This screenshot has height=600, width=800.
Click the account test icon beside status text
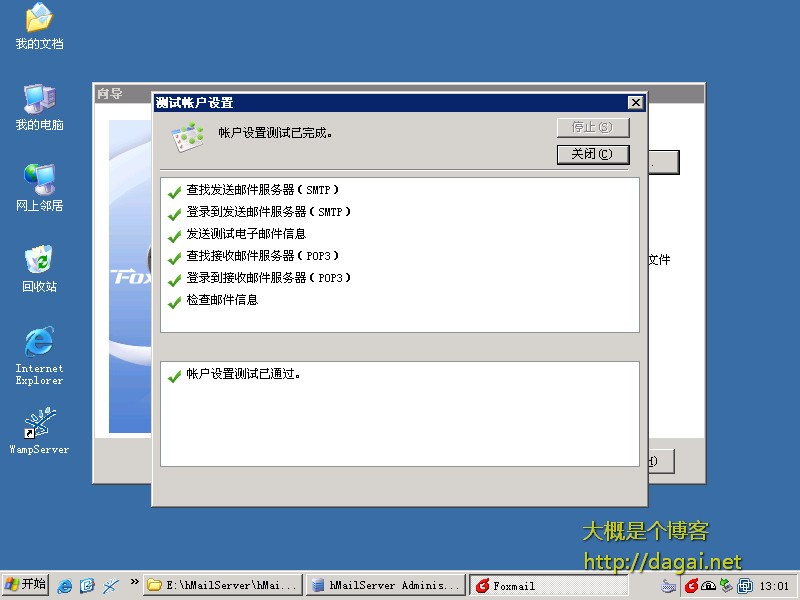point(187,137)
